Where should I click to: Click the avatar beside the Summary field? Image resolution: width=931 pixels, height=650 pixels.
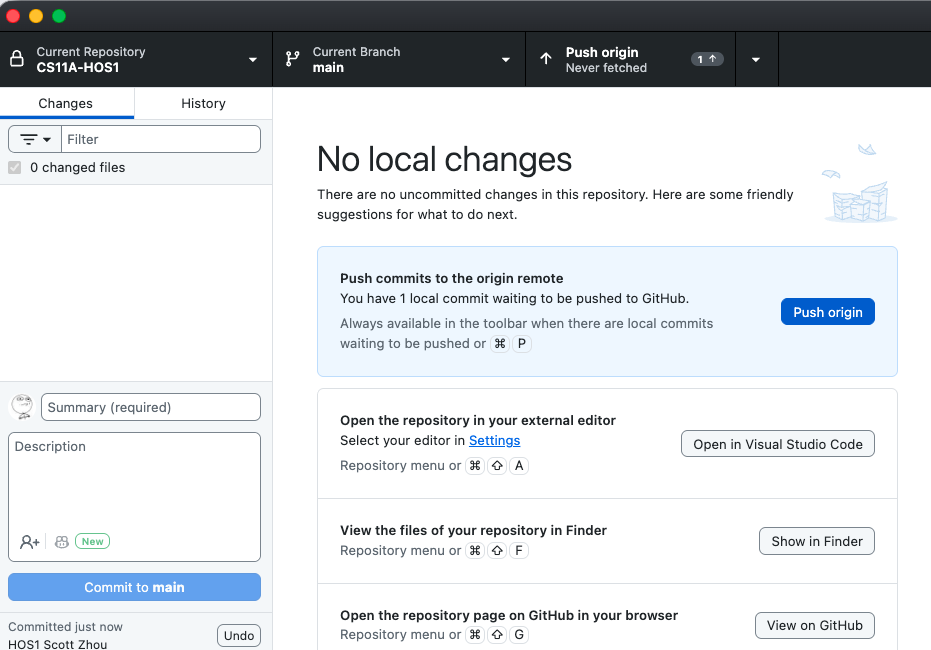[x=22, y=407]
